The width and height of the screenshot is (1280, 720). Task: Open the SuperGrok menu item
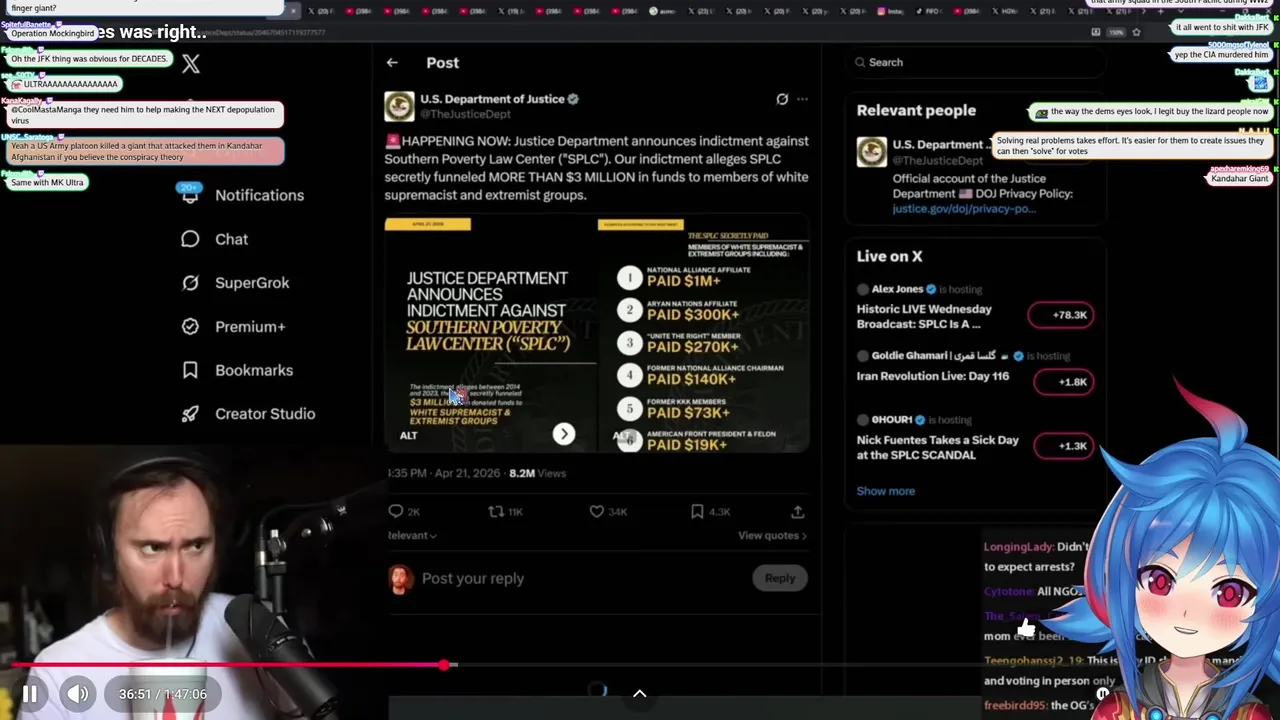(x=235, y=283)
